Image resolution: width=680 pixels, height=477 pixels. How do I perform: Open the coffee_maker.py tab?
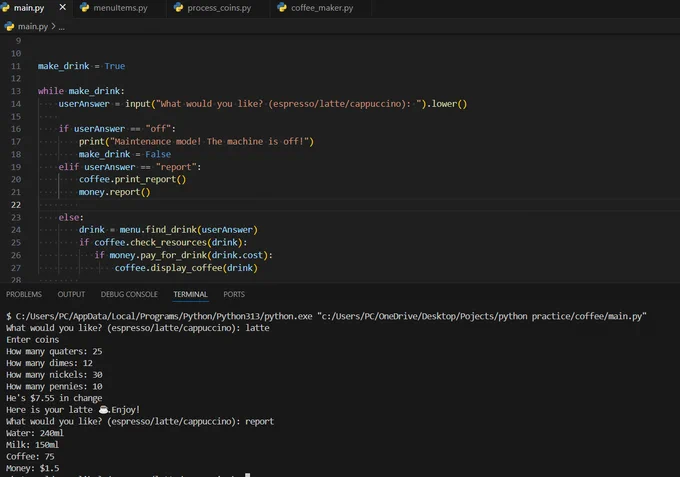[322, 8]
